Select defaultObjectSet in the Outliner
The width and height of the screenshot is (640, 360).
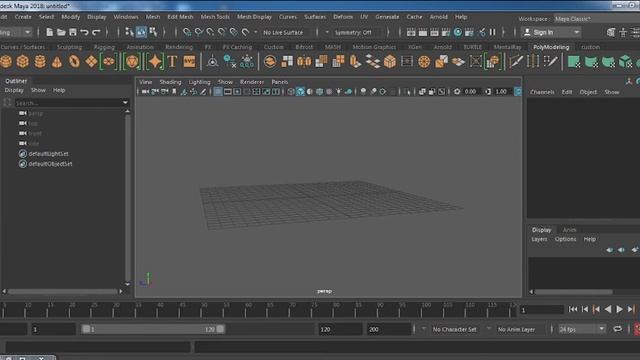coord(50,164)
